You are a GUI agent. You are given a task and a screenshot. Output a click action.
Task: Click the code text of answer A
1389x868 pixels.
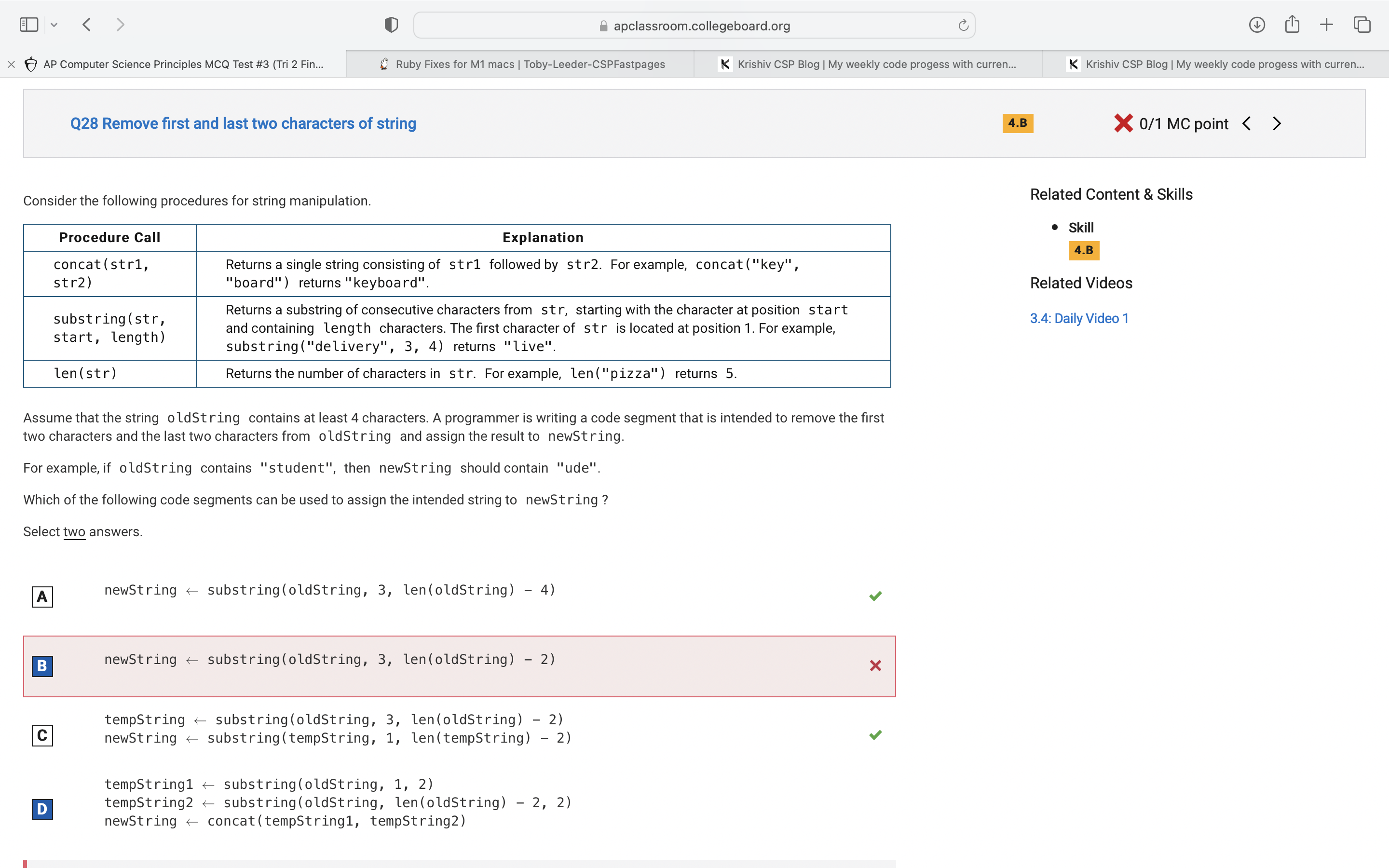[x=330, y=590]
